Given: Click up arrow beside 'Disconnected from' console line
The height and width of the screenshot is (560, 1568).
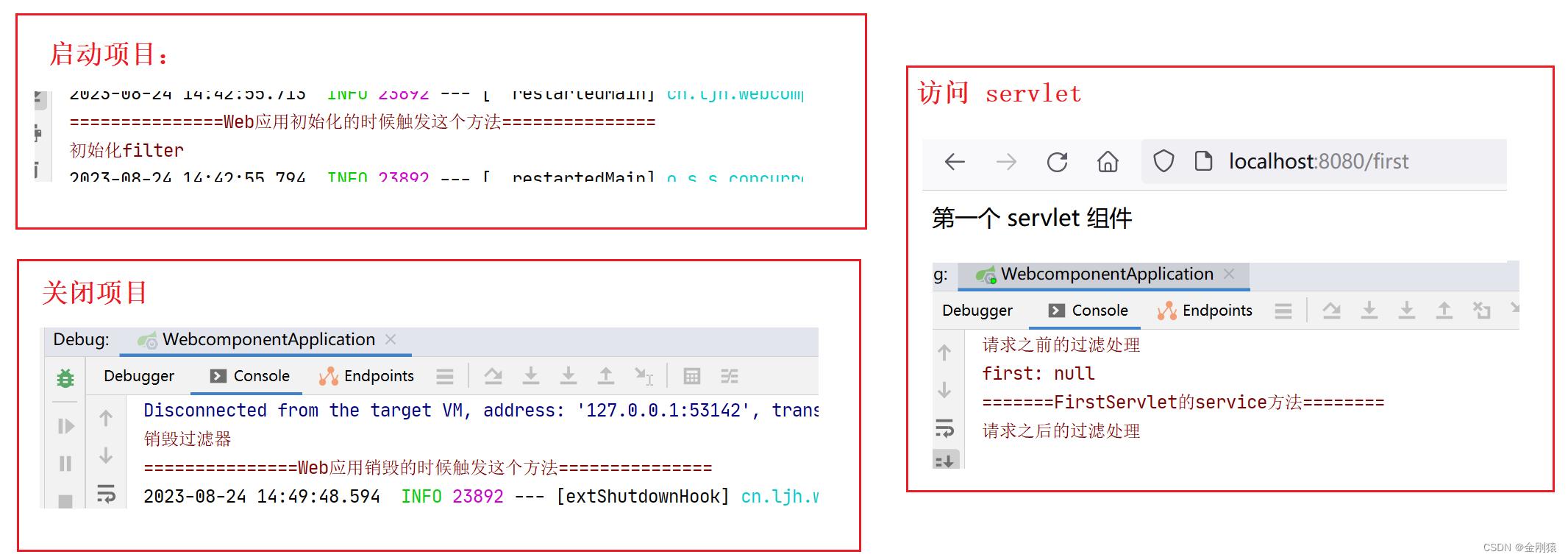Looking at the screenshot, I should coord(106,418).
